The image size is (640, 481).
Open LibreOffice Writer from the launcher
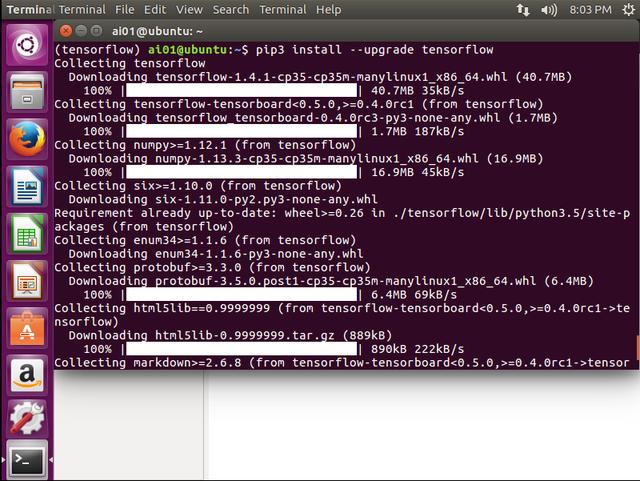[x=27, y=186]
